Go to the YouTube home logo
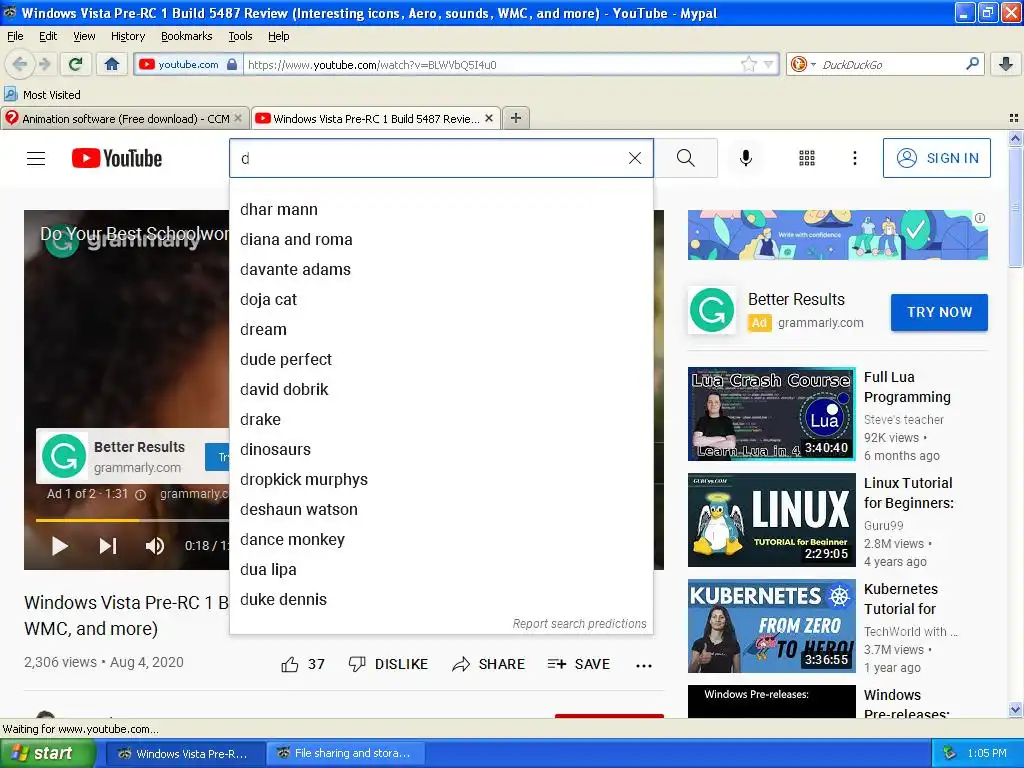This screenshot has width=1024, height=768. pos(117,158)
